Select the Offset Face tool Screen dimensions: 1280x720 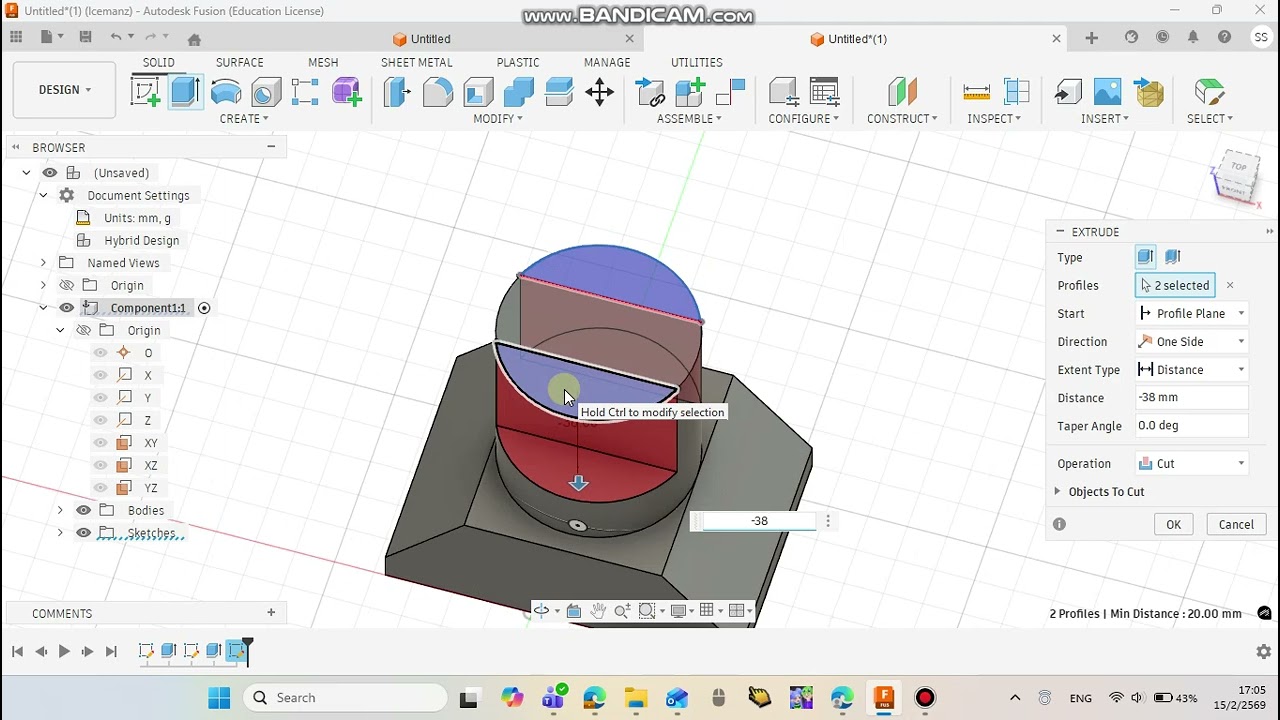coord(559,92)
